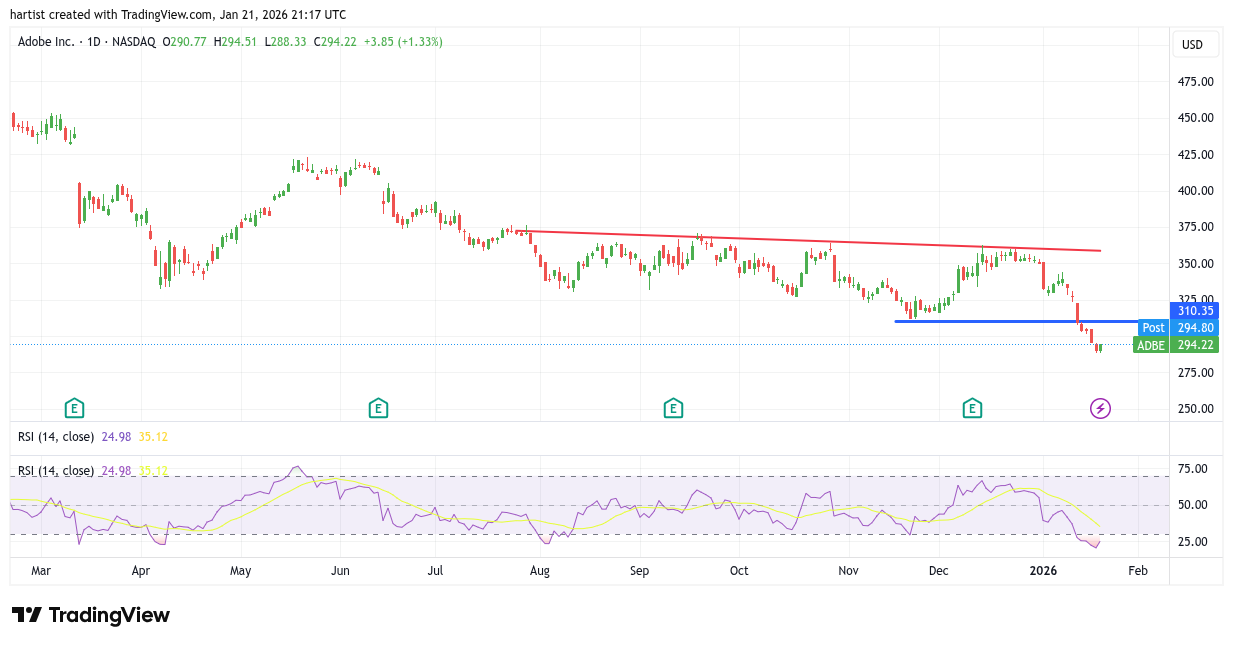Screen dimensions: 1233x645
Task: Open the earnings marker near June
Action: [x=378, y=408]
